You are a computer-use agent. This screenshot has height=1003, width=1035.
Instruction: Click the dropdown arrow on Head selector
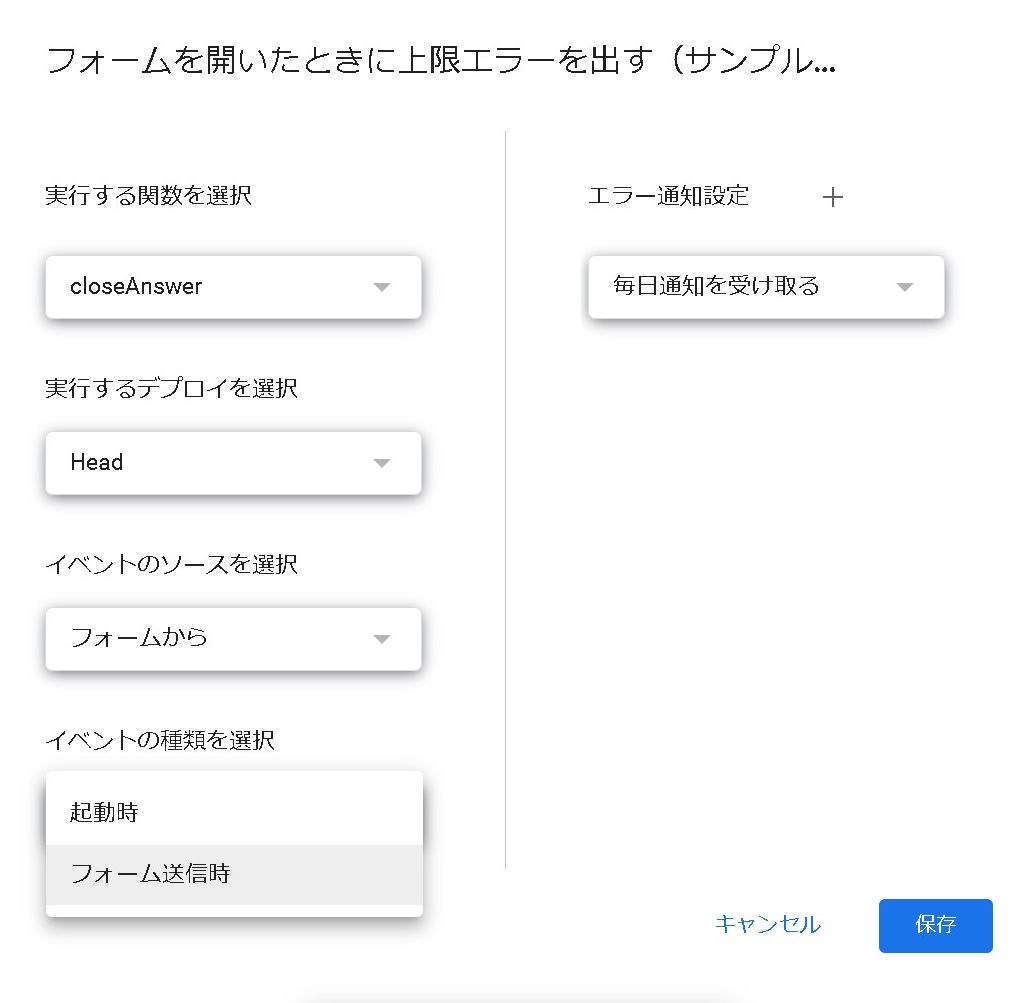tap(381, 463)
